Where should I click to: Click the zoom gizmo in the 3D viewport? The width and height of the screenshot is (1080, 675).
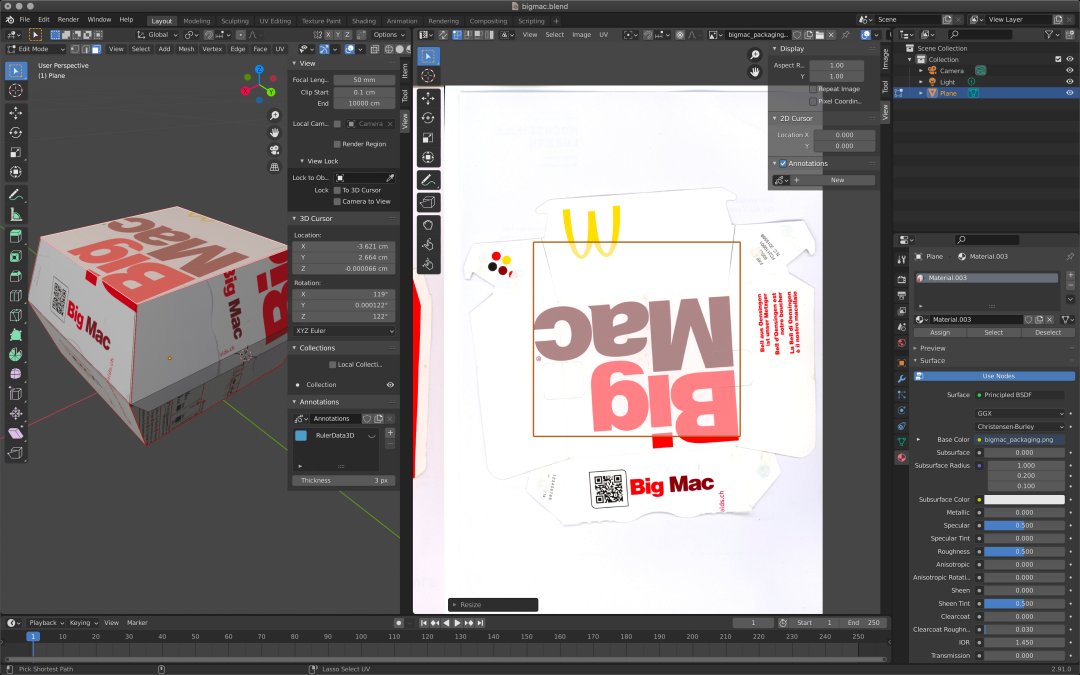274,115
